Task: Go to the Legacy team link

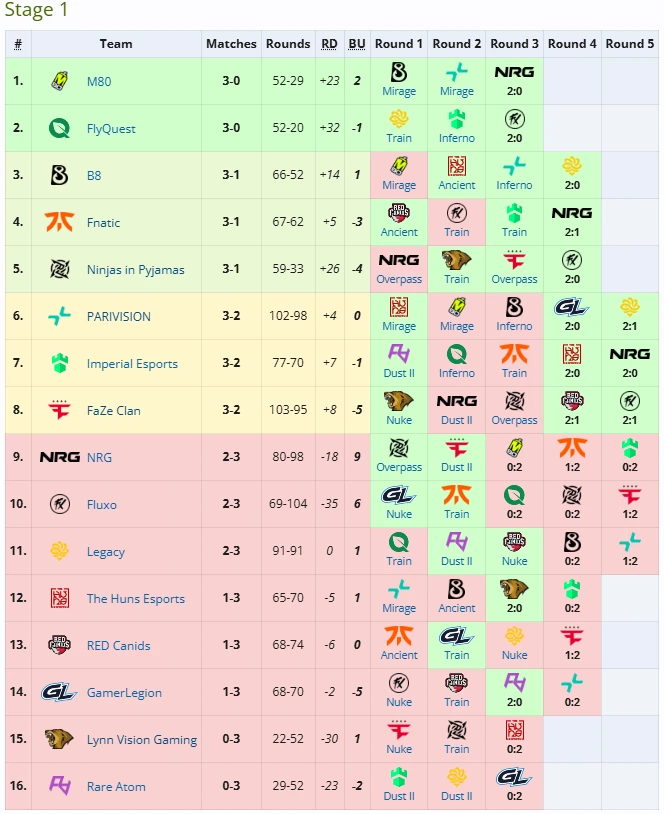Action: click(106, 552)
